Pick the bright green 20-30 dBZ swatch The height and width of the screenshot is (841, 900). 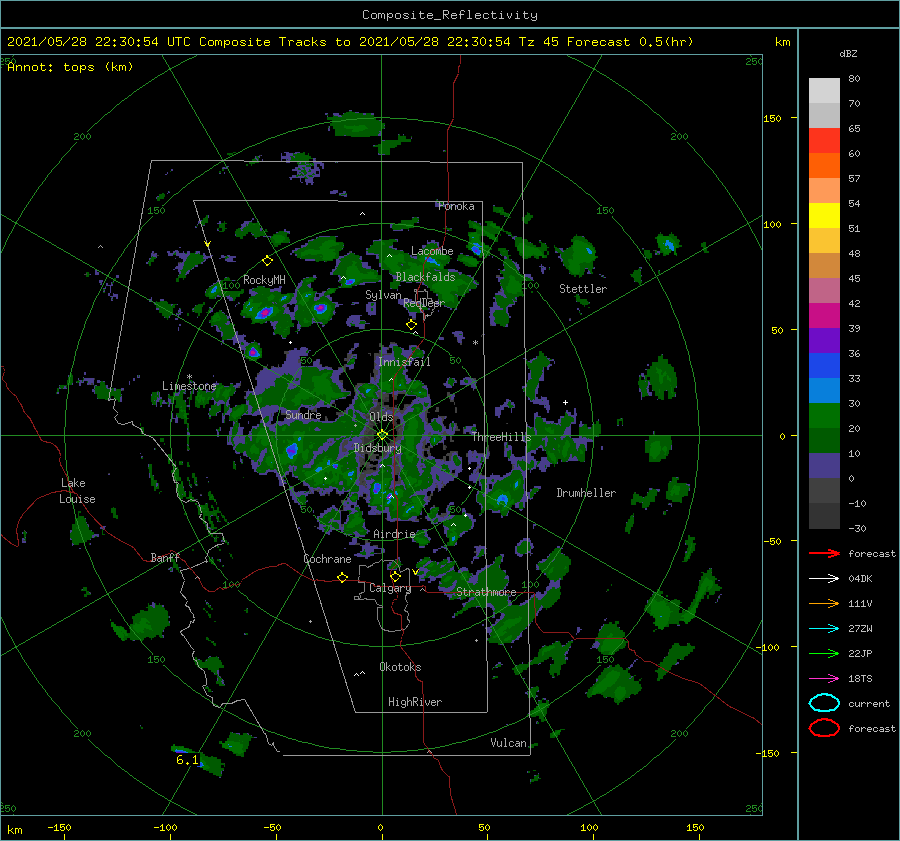(x=824, y=416)
